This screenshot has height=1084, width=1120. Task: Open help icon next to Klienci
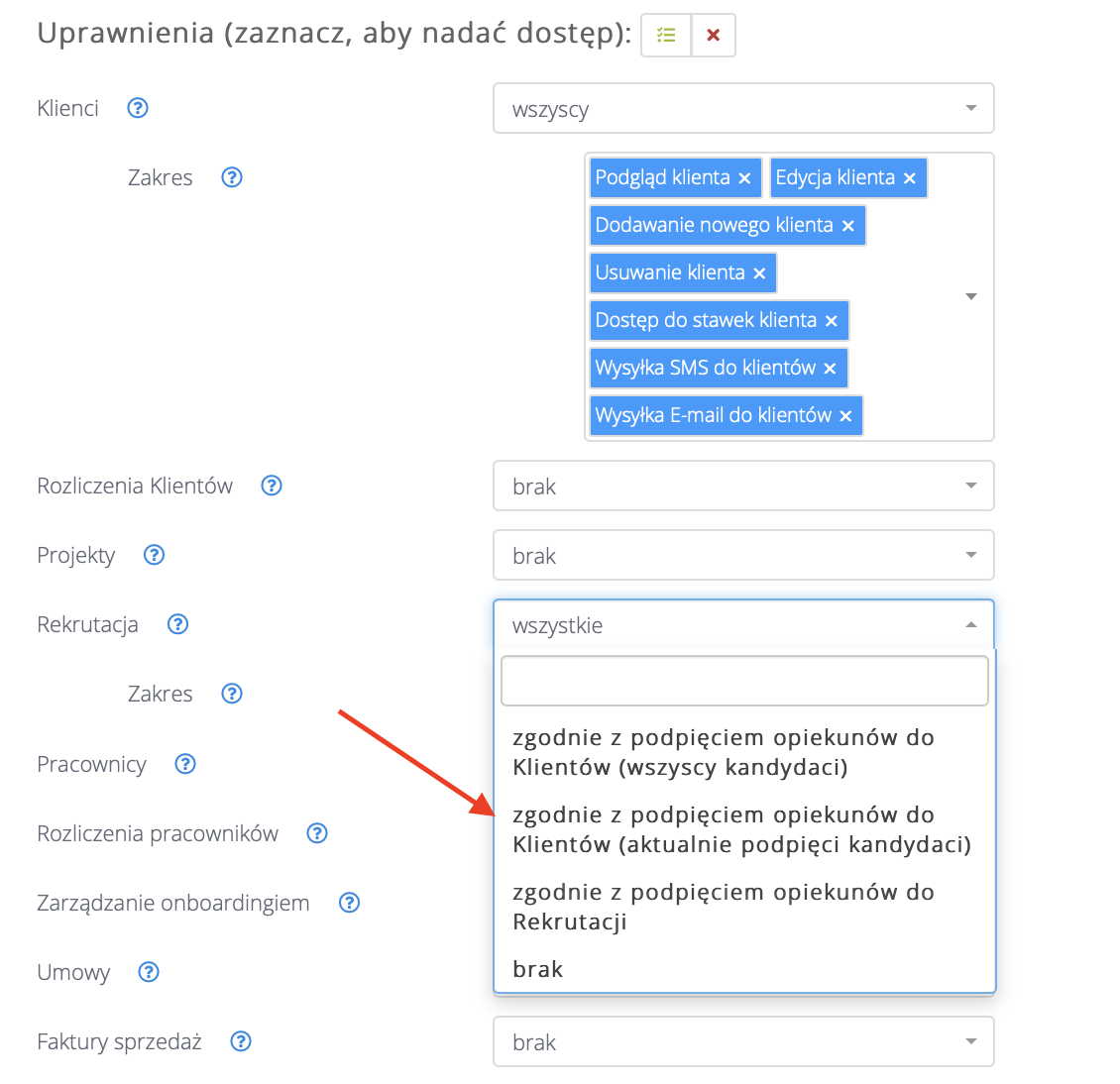[138, 108]
